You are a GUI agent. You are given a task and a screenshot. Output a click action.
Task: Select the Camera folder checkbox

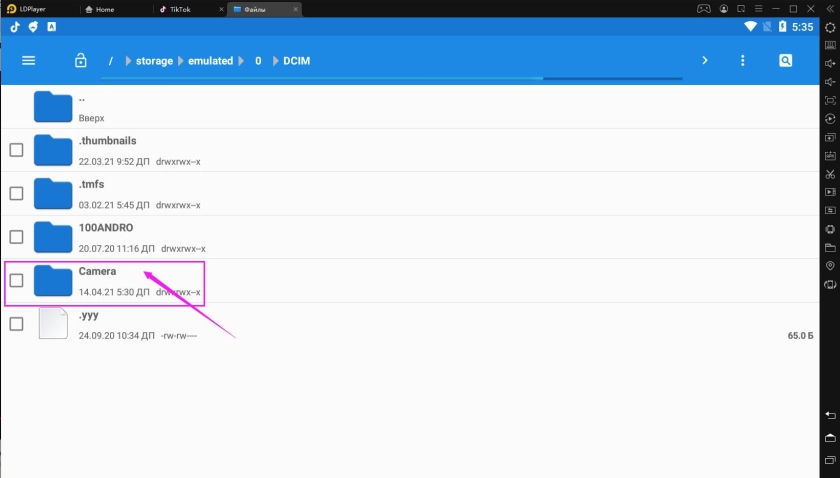pyautogui.click(x=16, y=280)
